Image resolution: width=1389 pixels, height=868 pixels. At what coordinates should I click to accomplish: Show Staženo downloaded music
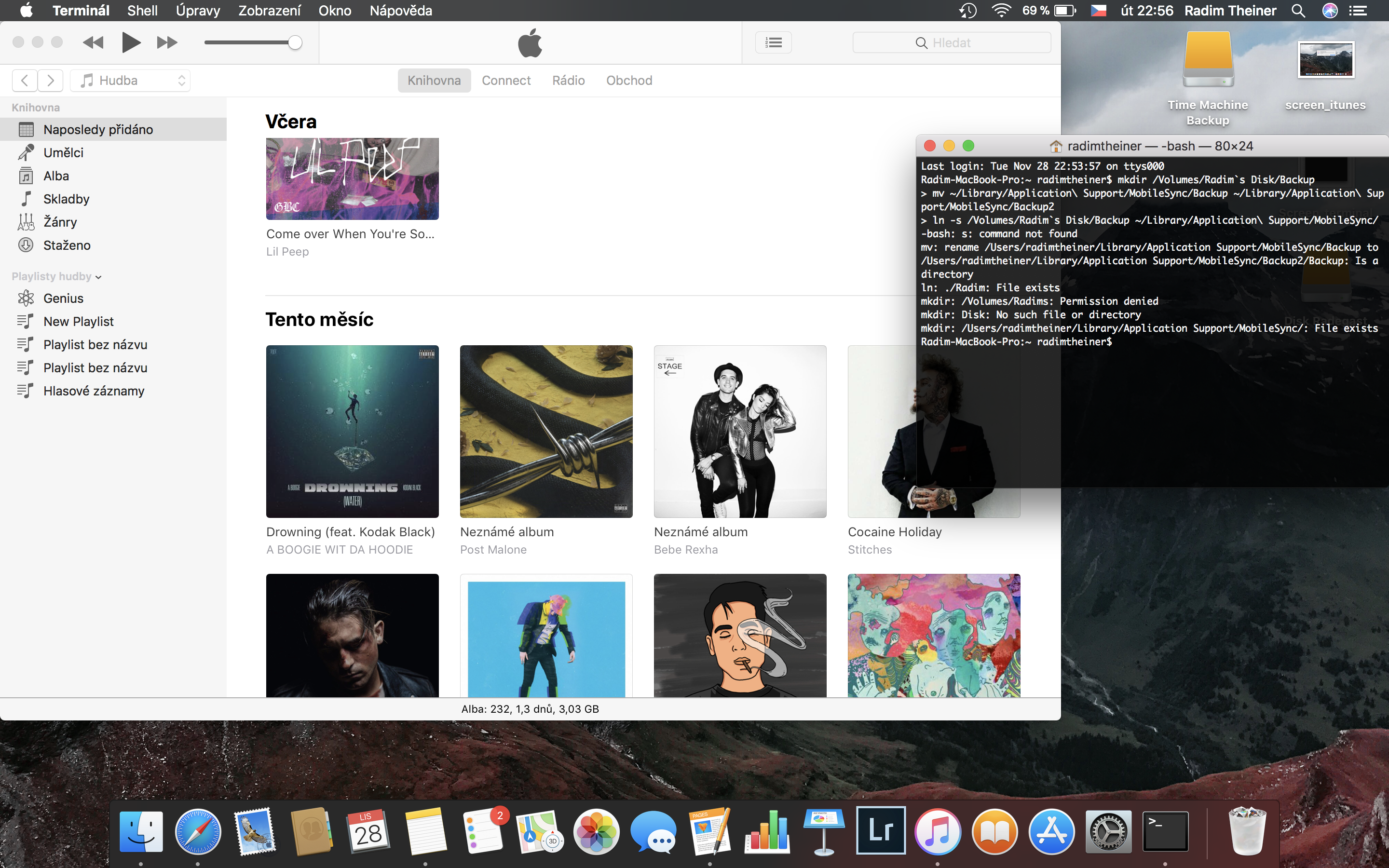coord(67,245)
